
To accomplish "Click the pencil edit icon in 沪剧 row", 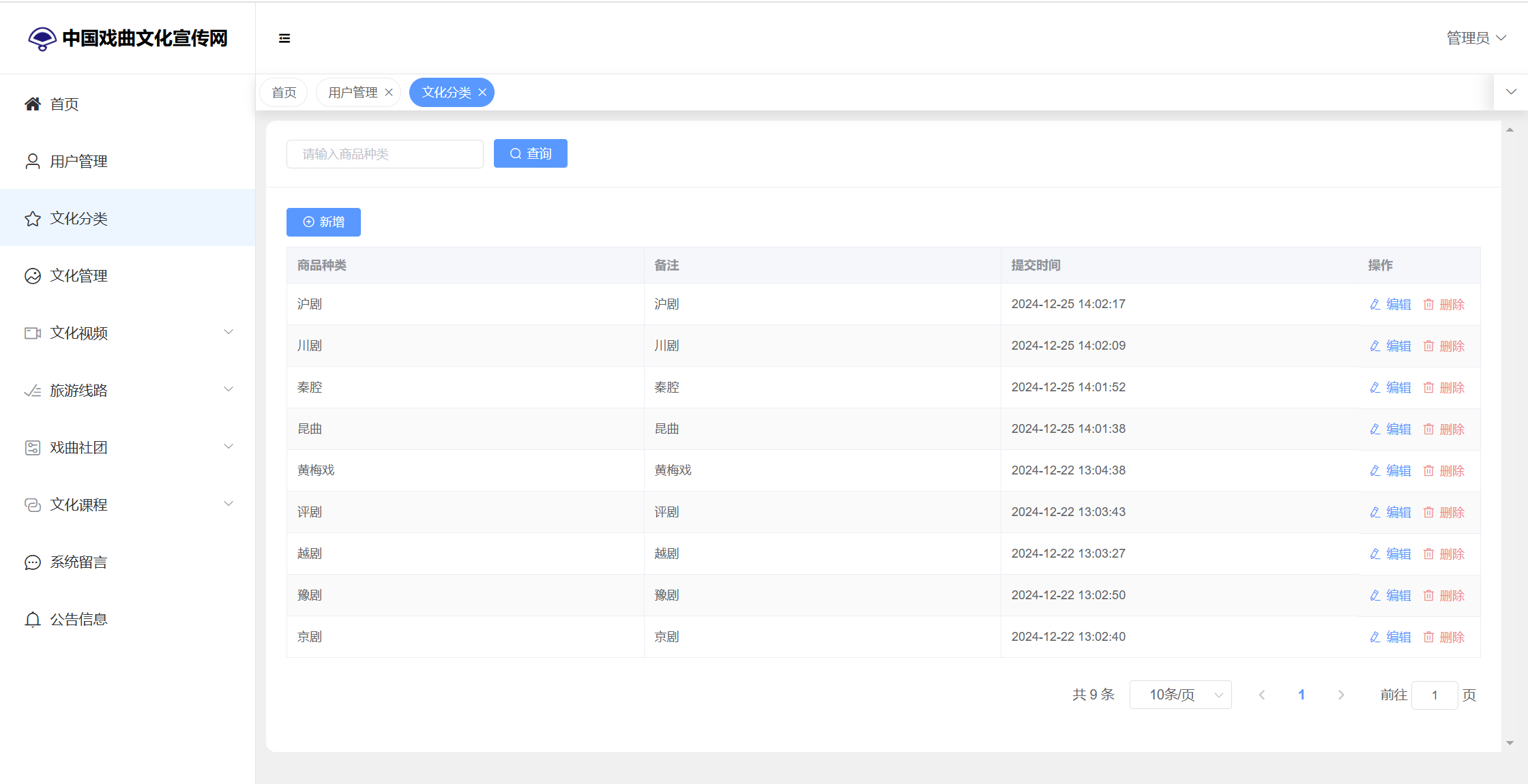I will [x=1375, y=305].
